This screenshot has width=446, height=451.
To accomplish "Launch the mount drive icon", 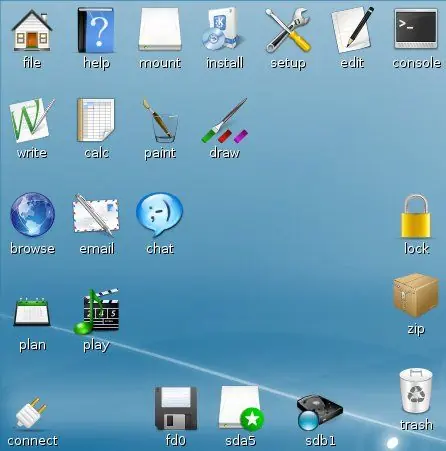I will tap(160, 29).
